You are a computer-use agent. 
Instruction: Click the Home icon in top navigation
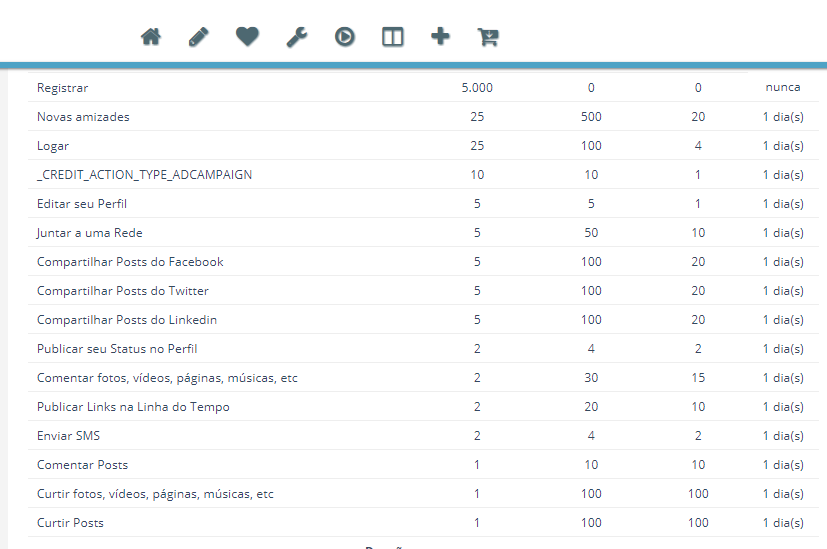151,37
